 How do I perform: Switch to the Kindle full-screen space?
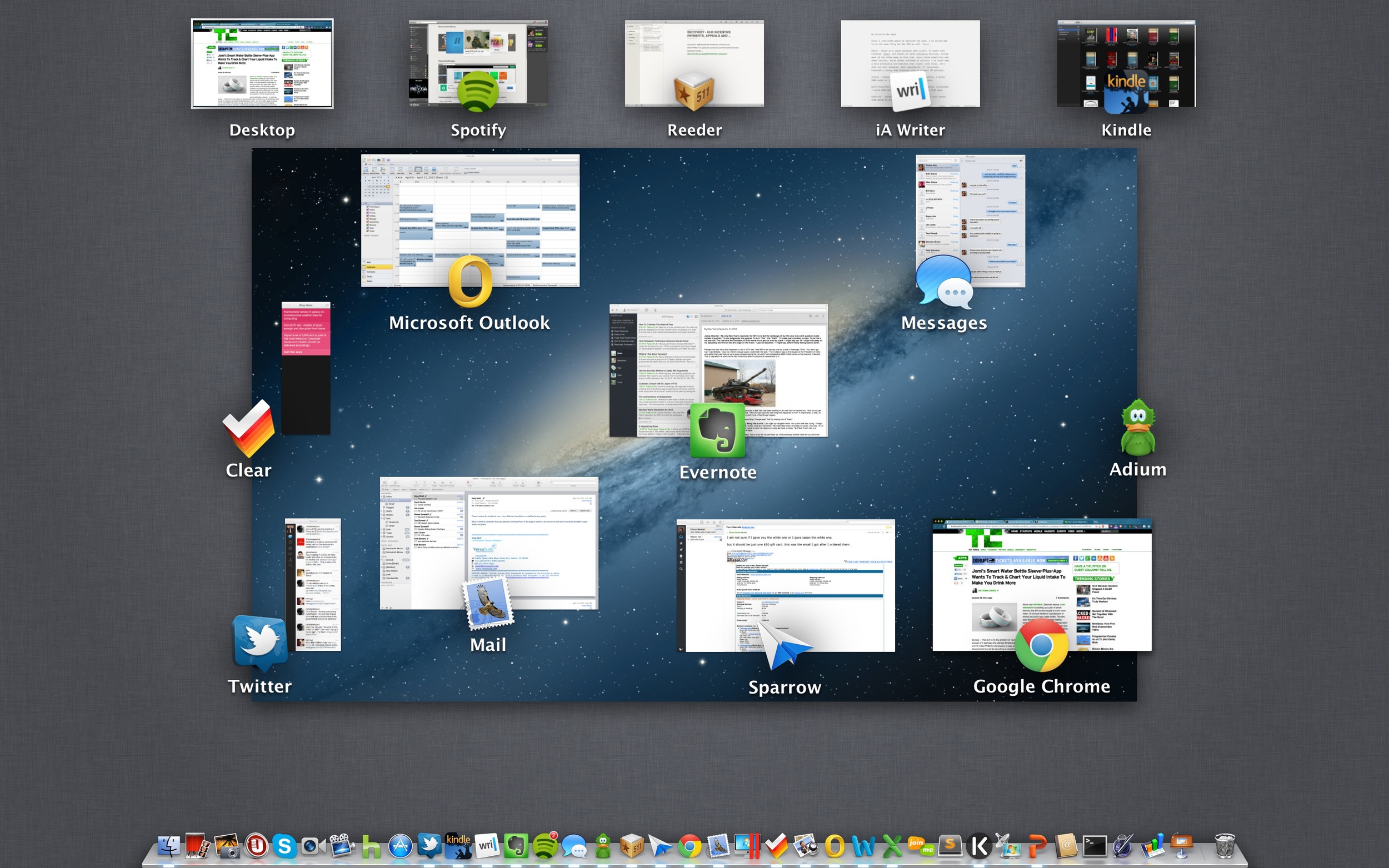tap(1126, 64)
